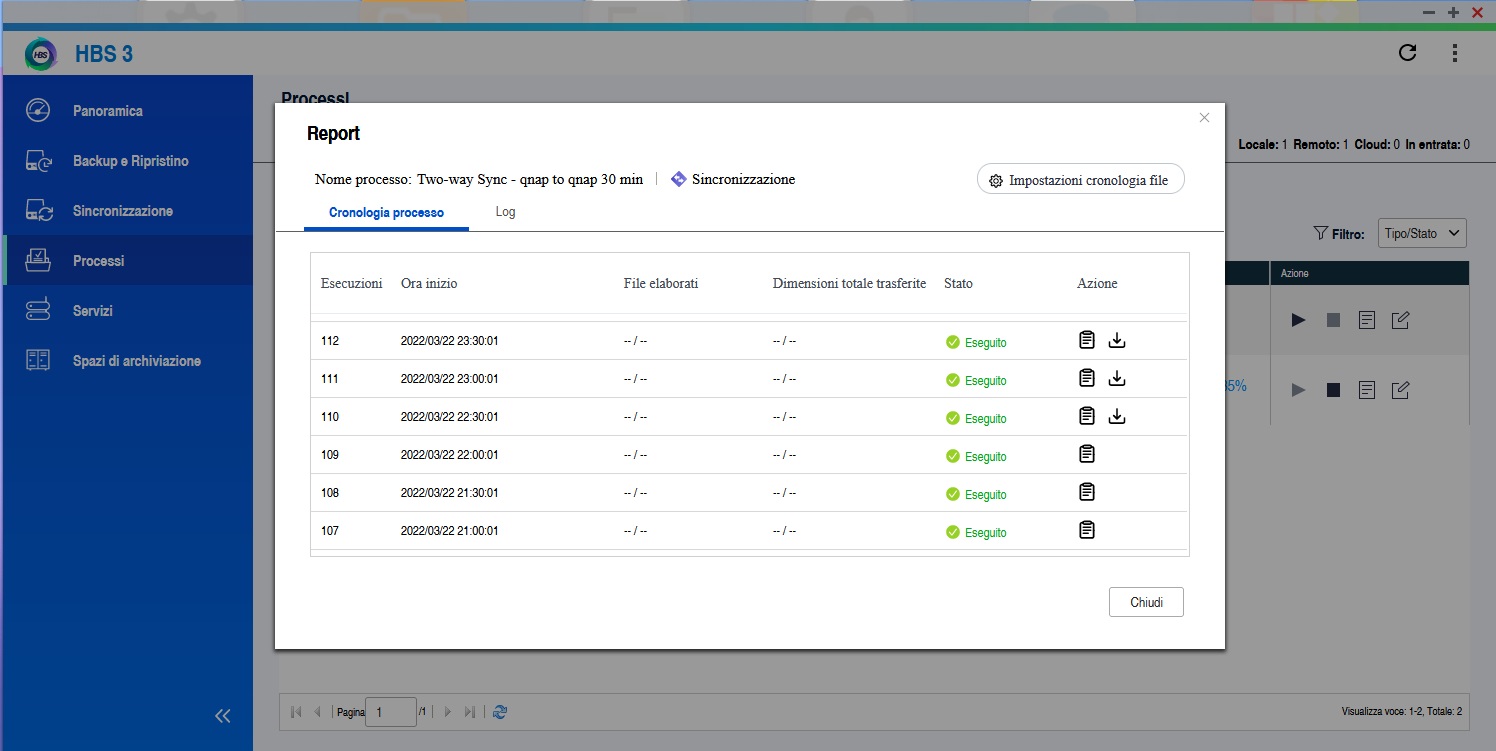The width and height of the screenshot is (1496, 751).
Task: Open report details for execution 107
Action: 1087,530
